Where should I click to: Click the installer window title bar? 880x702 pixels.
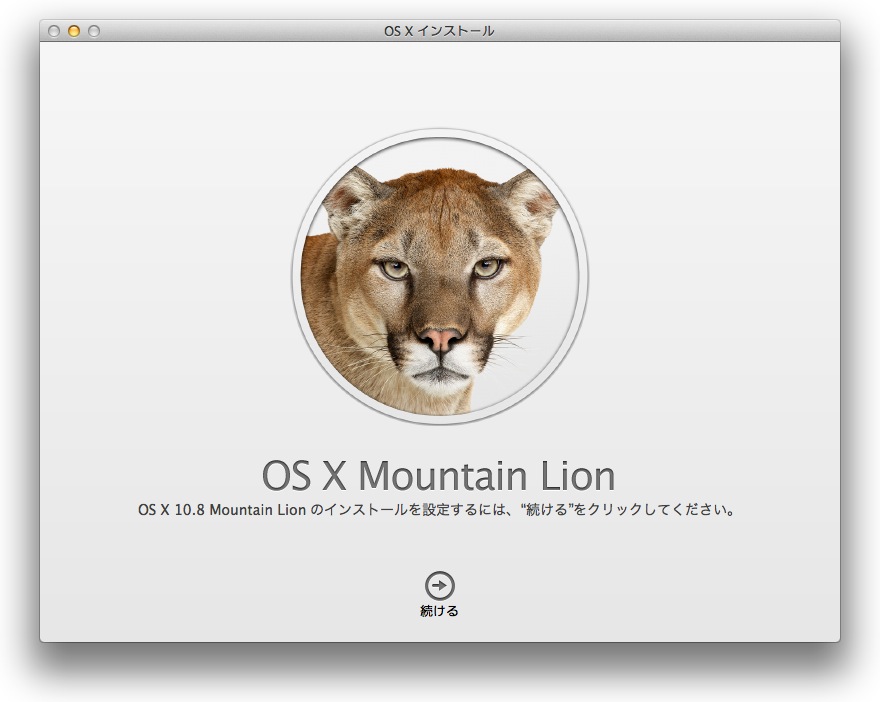coord(300,31)
